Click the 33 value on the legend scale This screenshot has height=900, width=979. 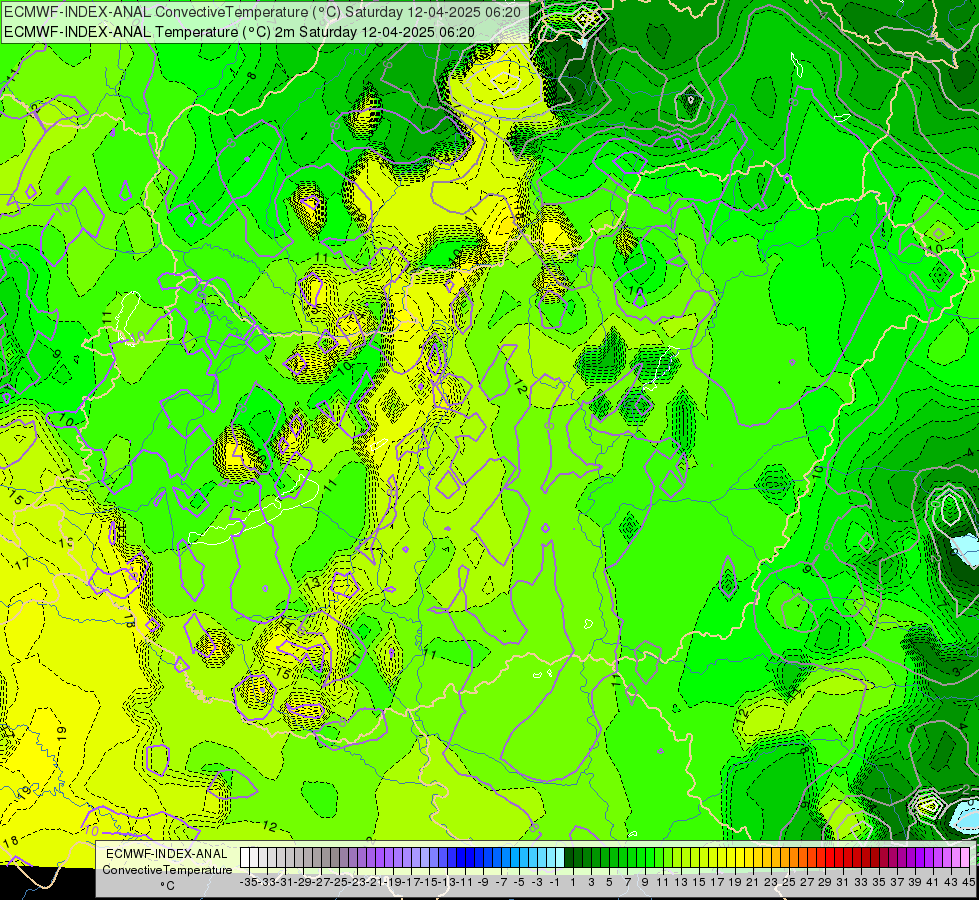click(x=861, y=882)
